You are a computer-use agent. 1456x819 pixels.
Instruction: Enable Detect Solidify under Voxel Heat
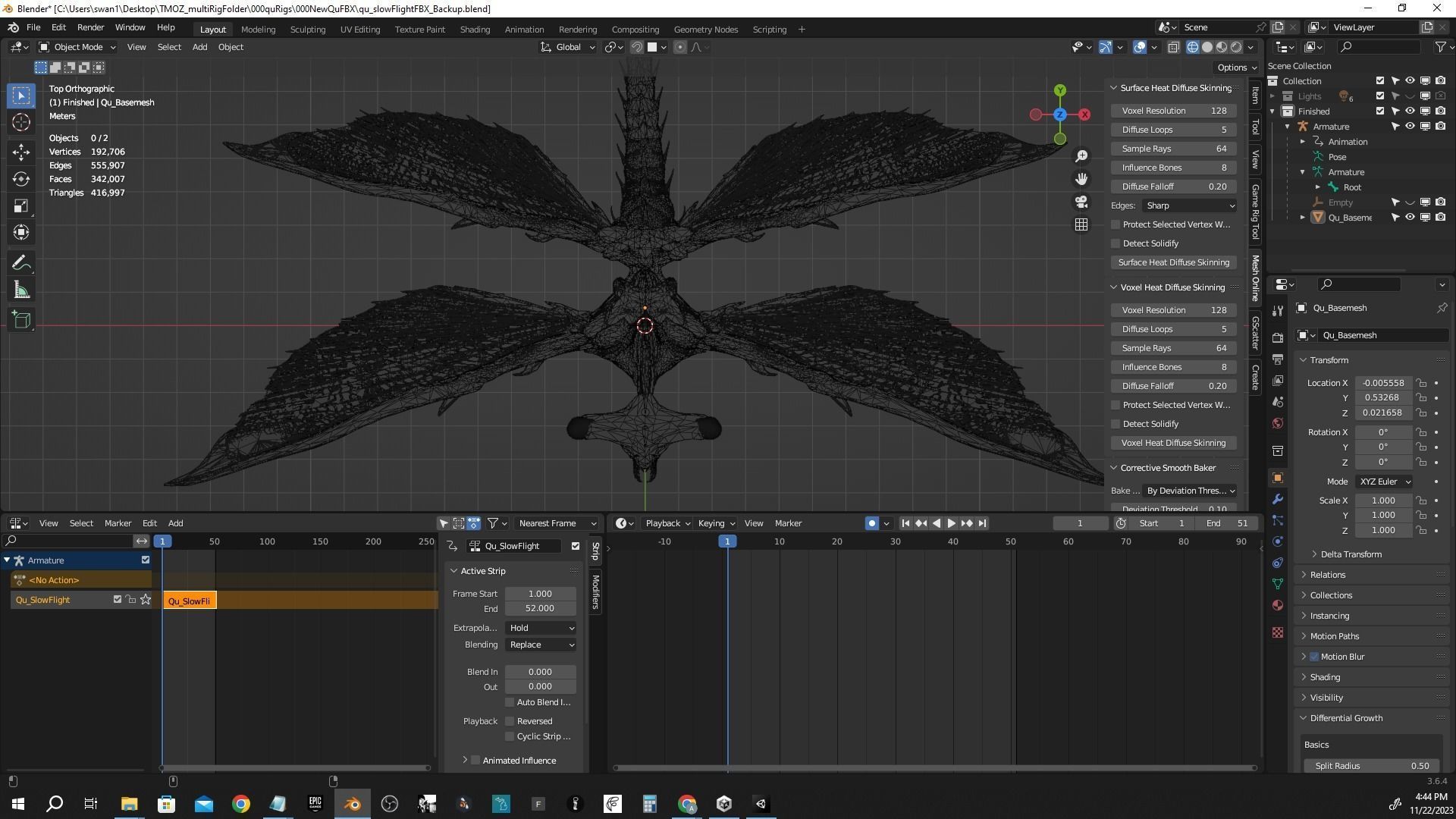tap(1116, 424)
